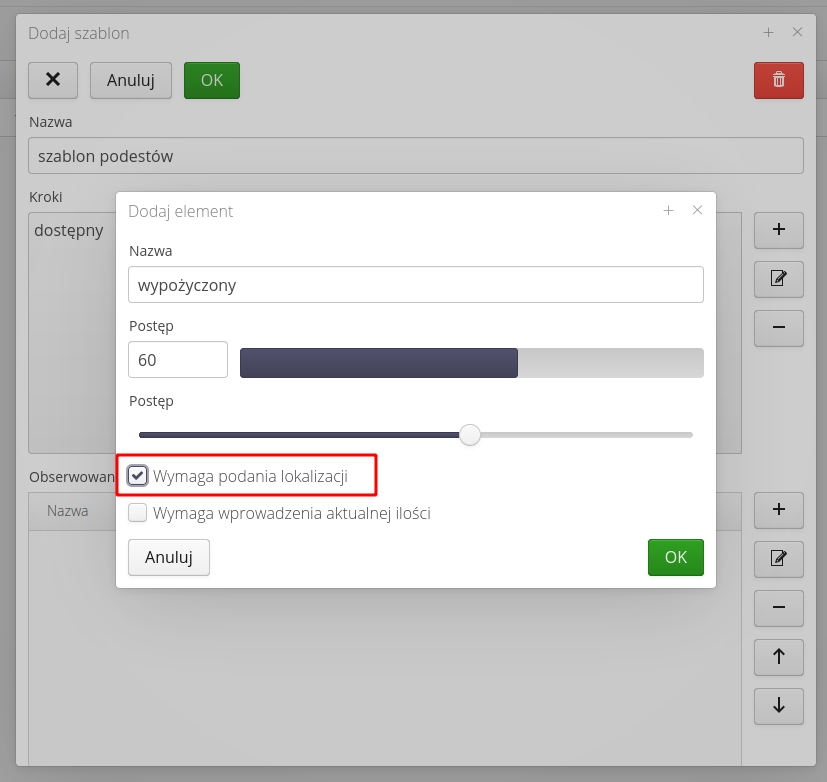827x782 pixels.
Task: Focus the Nazwa field containing wypożyczony
Action: pyautogui.click(x=415, y=284)
